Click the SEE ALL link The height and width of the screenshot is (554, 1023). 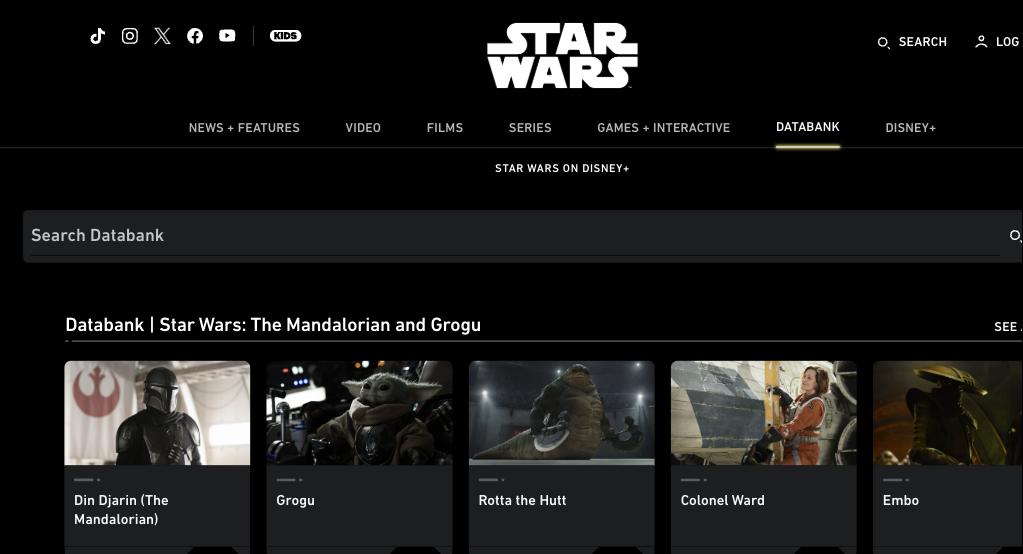click(1008, 326)
